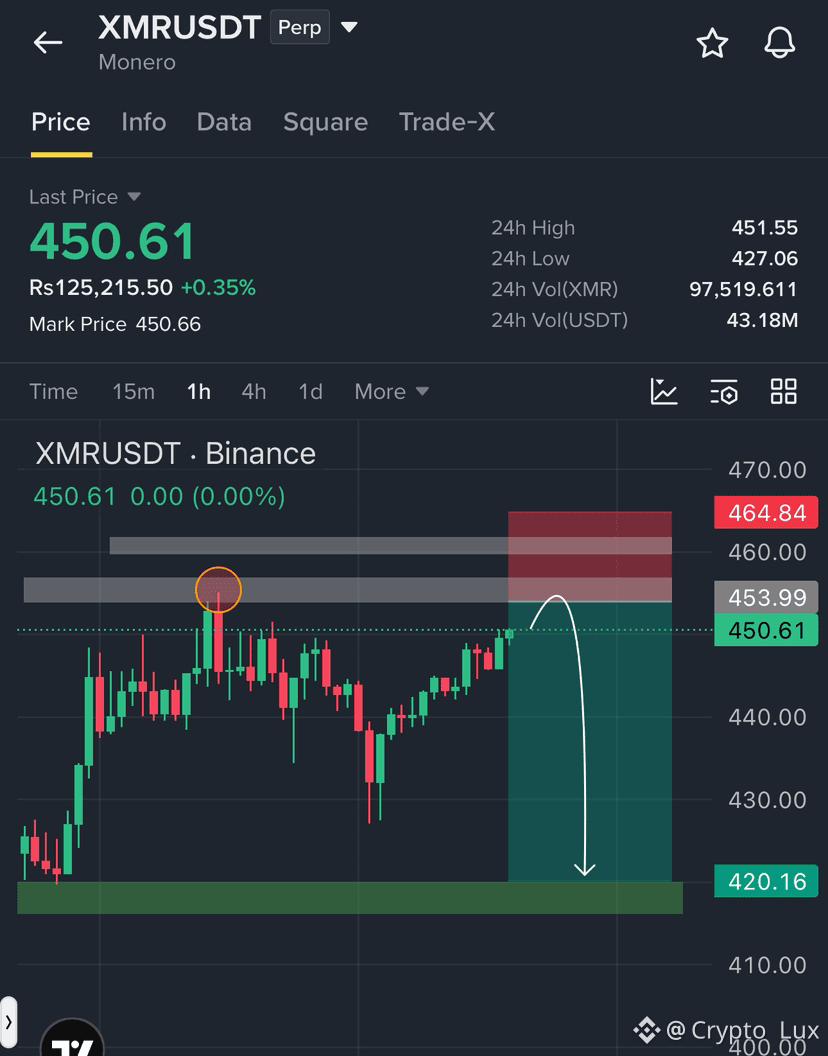Click the 24h Vol(XMR) value 97,519.611
828x1056 pixels.
[743, 289]
